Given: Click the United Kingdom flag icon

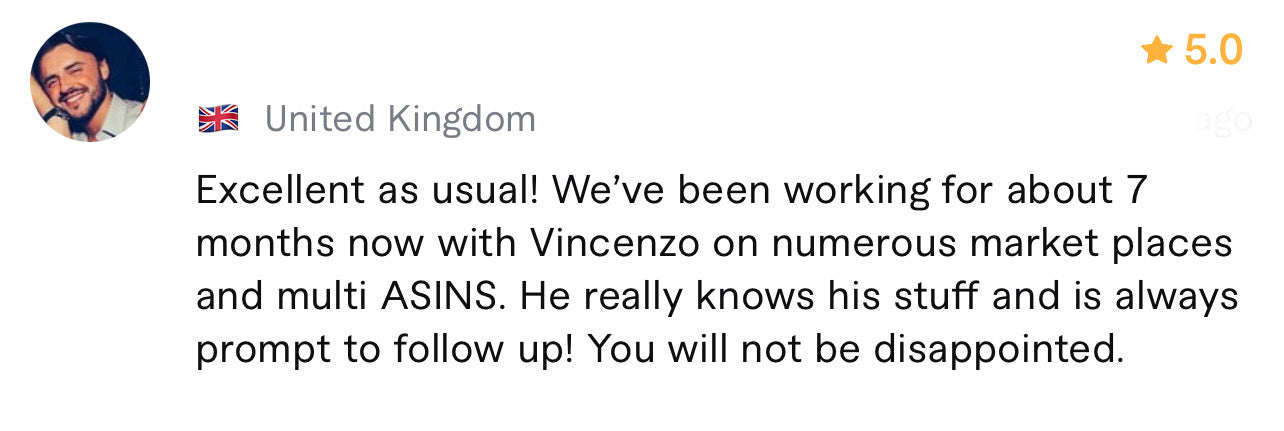Looking at the screenshot, I should coord(218,120).
